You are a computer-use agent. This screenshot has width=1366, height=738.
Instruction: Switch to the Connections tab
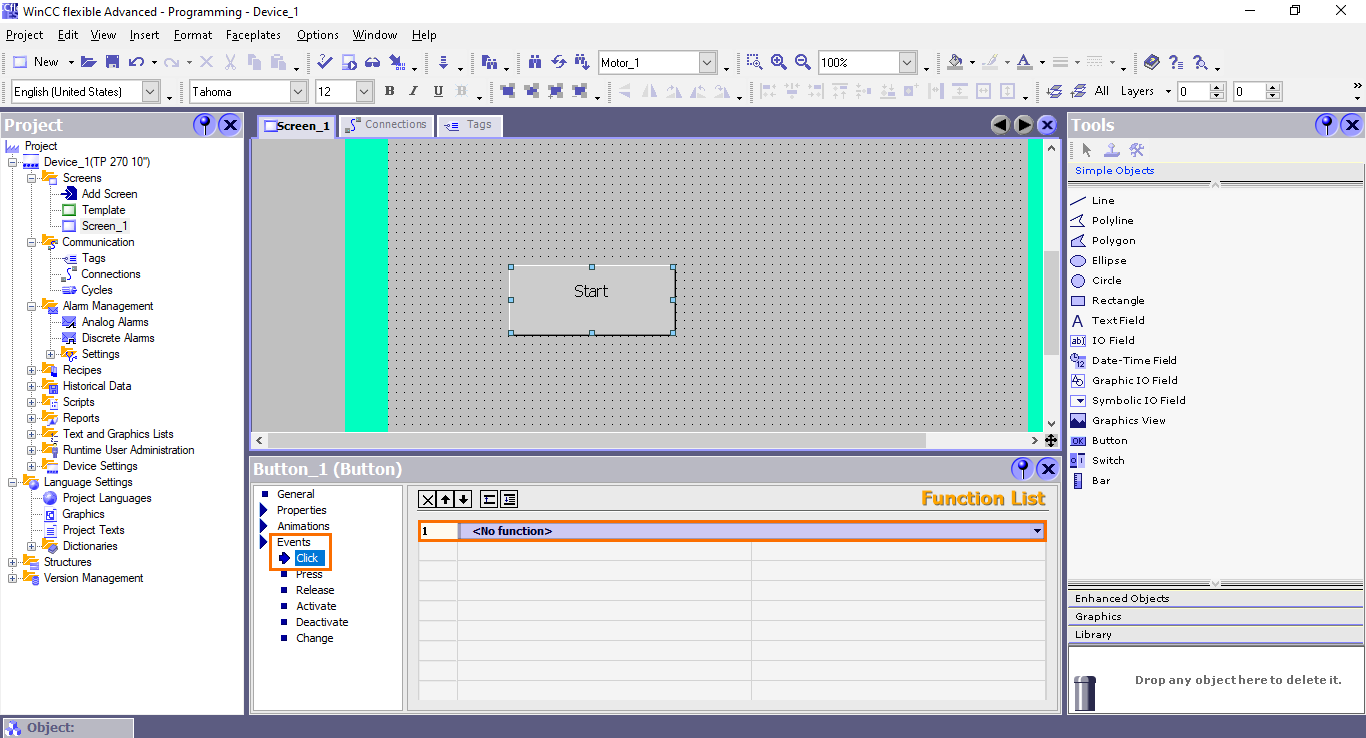[386, 125]
